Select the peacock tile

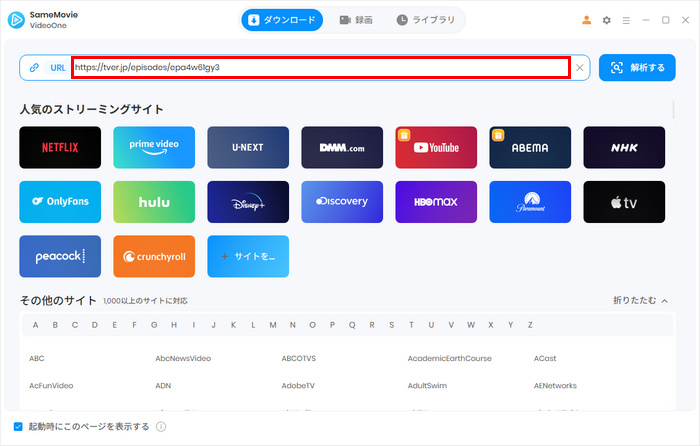(60, 256)
